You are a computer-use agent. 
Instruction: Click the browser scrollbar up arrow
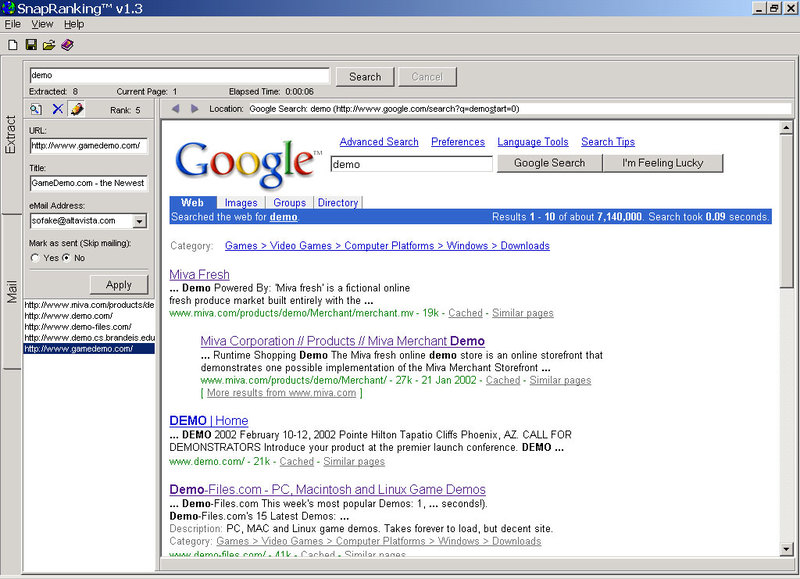point(786,128)
